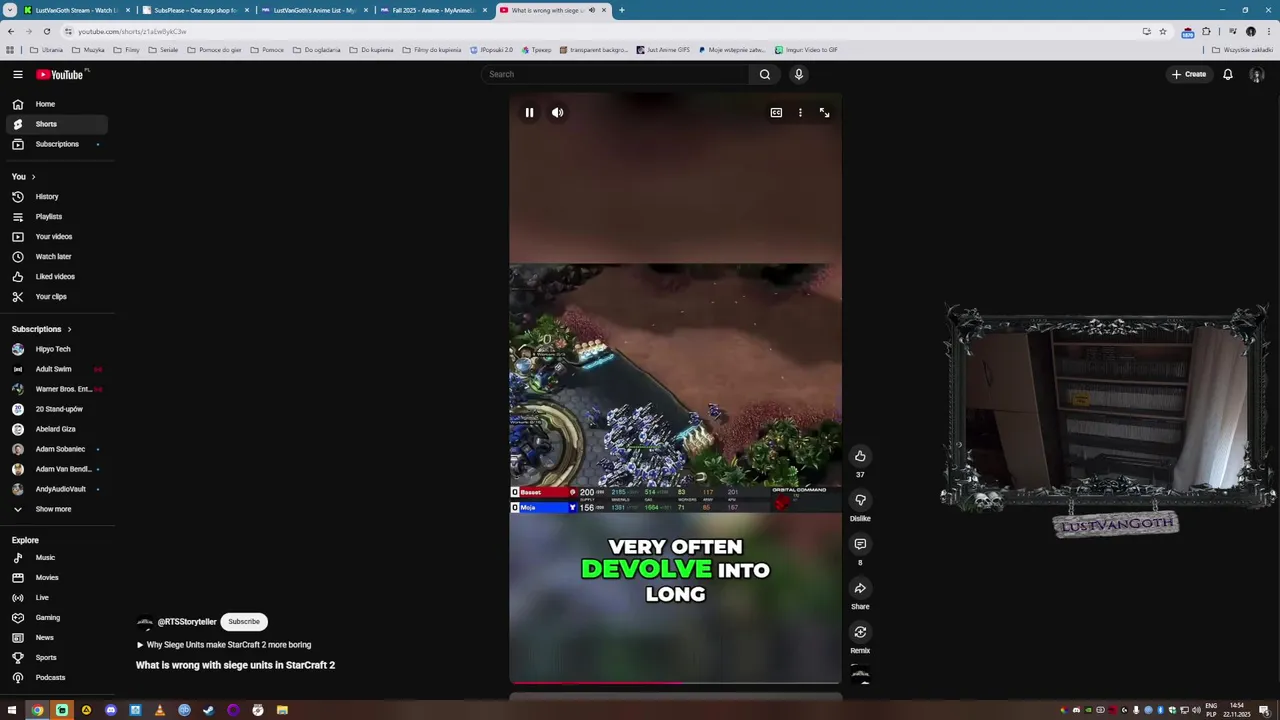This screenshot has height=720, width=1280.
Task: Open AndyAudioVault channel
Action: (55, 489)
